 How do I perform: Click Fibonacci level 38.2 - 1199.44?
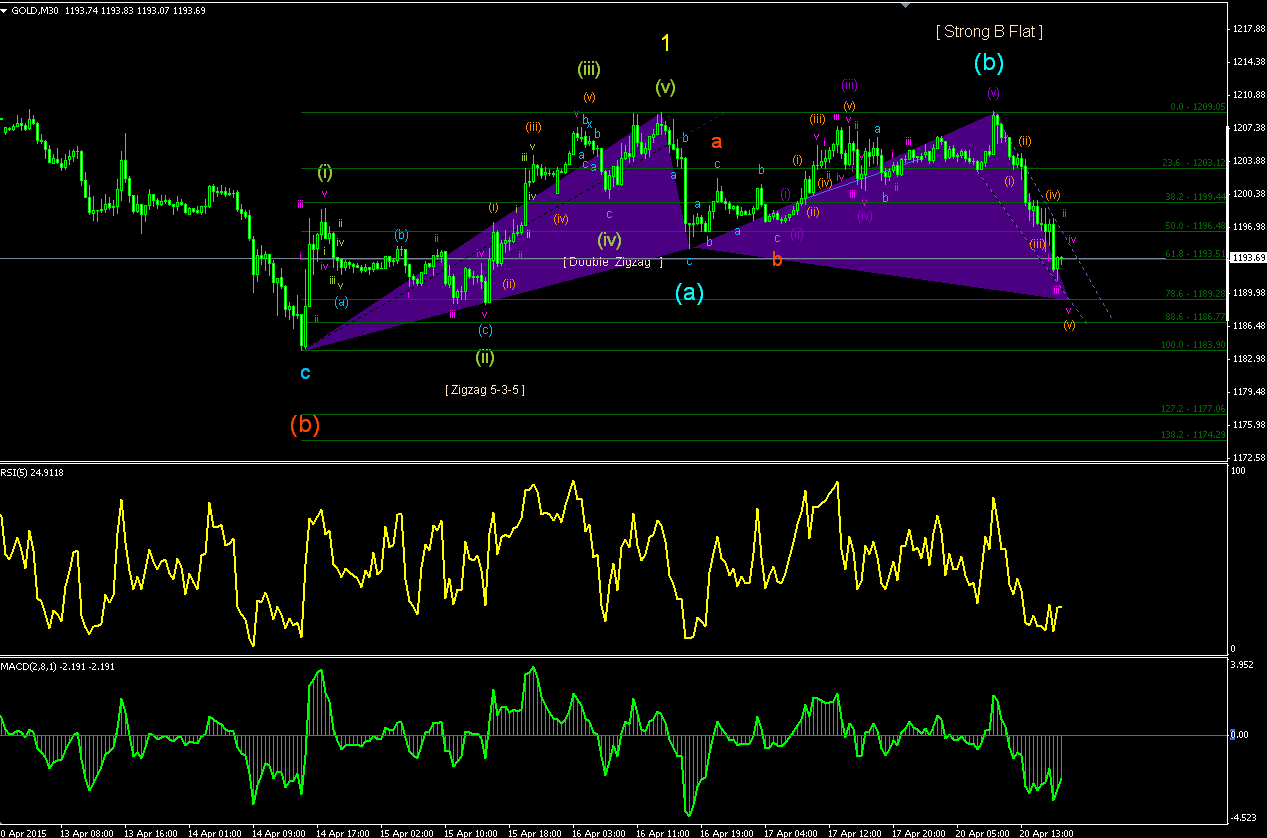coord(1194,197)
